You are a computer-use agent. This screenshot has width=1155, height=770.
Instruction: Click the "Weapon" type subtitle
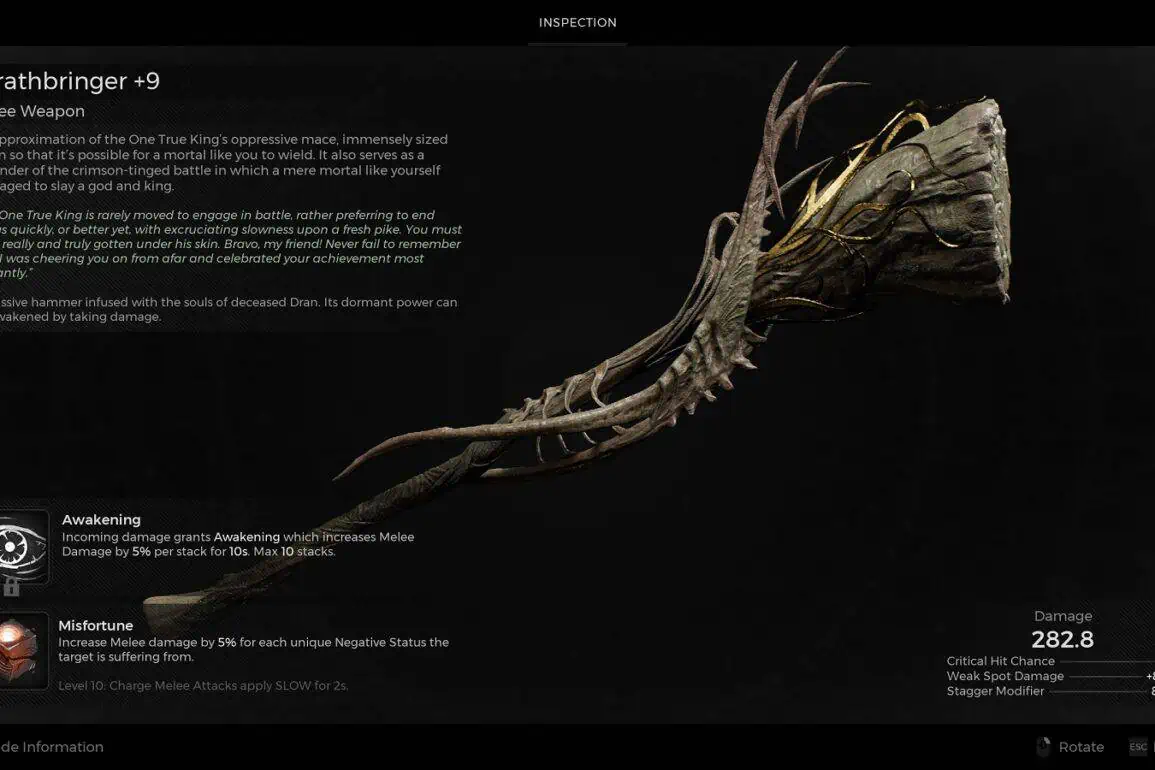pos(43,111)
